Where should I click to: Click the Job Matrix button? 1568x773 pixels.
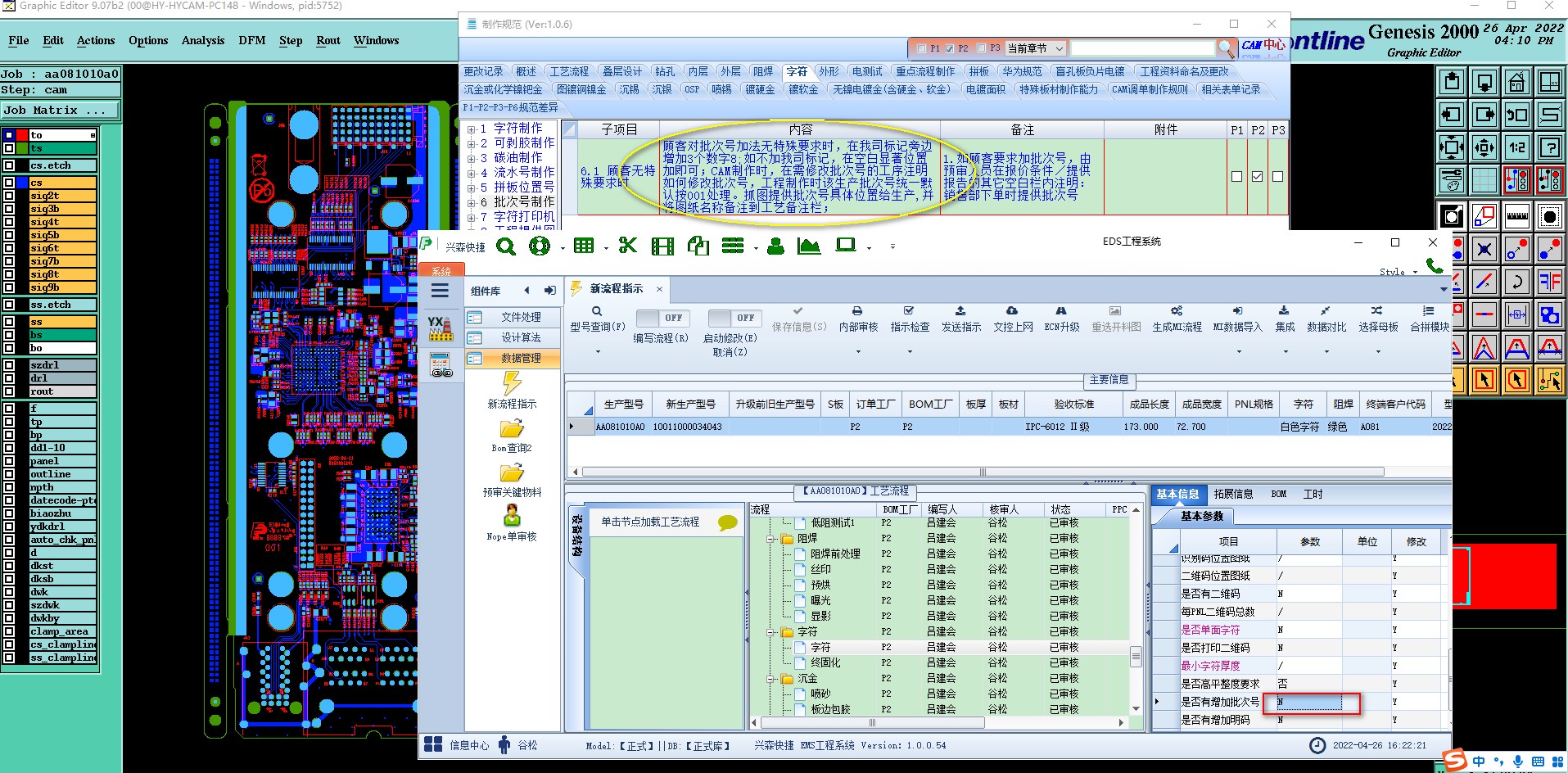pos(60,110)
